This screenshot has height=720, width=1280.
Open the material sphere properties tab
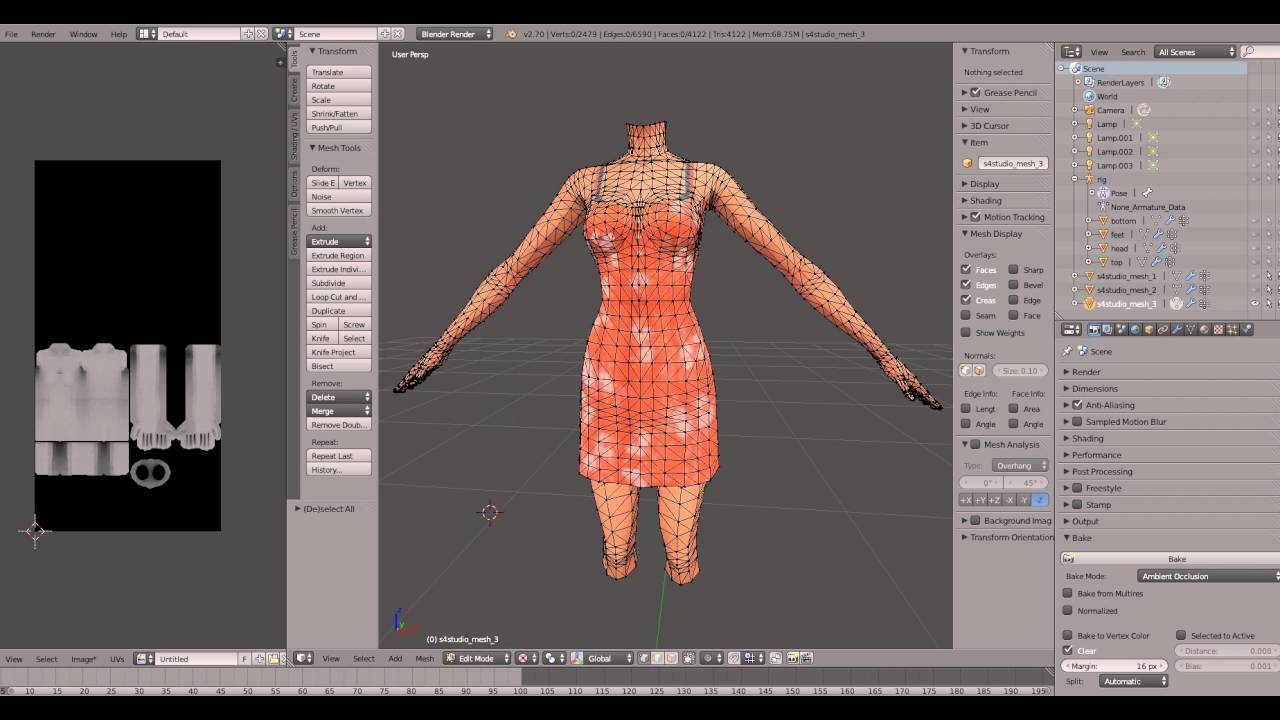[1204, 329]
